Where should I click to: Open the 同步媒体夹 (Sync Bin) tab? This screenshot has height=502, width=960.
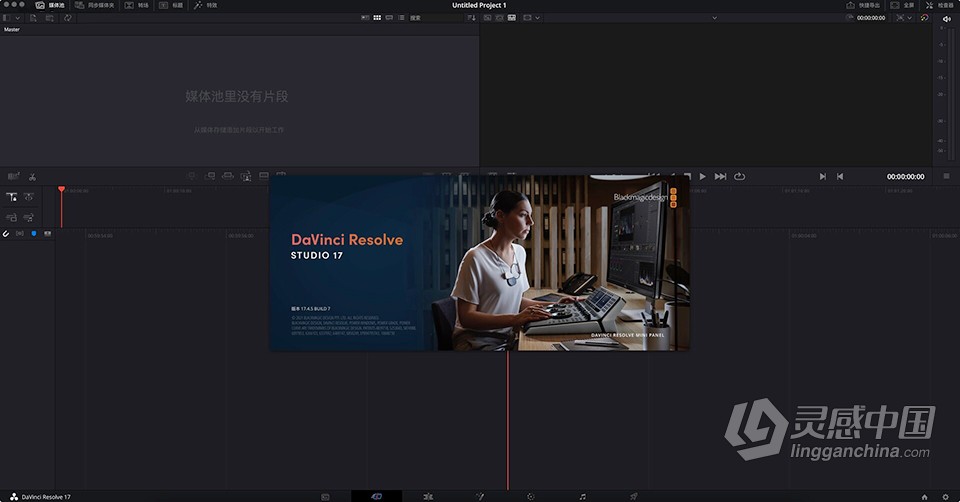point(94,5)
